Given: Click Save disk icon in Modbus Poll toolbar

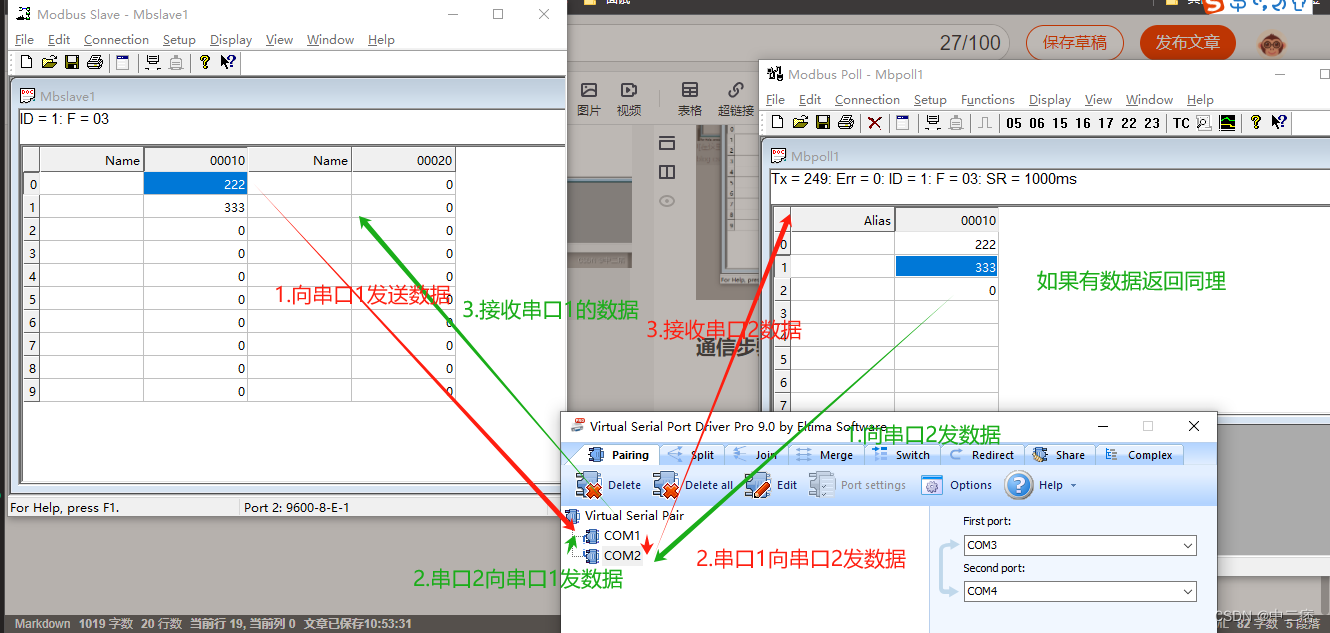Looking at the screenshot, I should coord(823,122).
